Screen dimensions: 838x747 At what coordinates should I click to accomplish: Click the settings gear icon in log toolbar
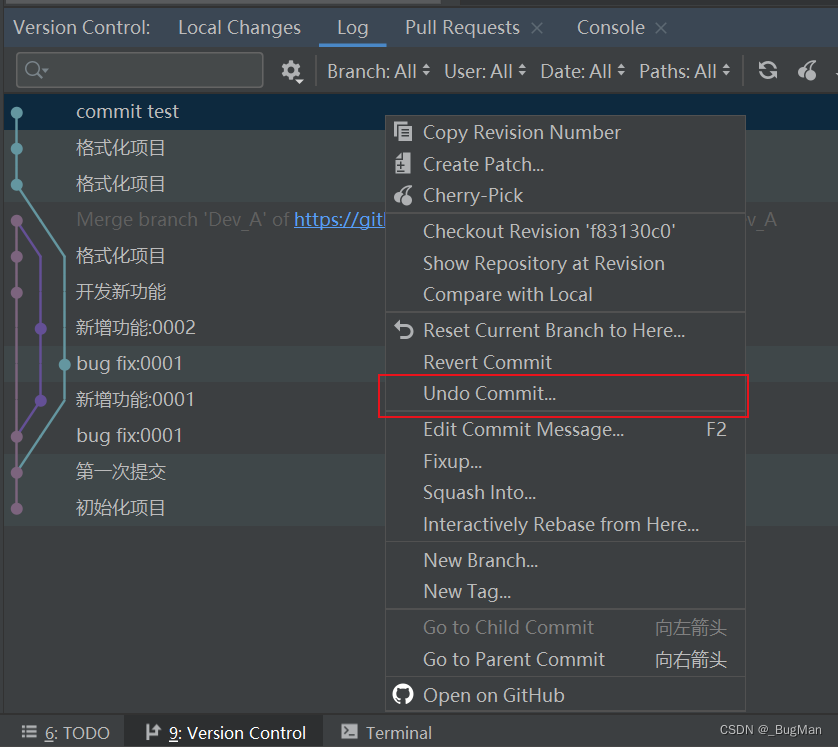point(291,70)
